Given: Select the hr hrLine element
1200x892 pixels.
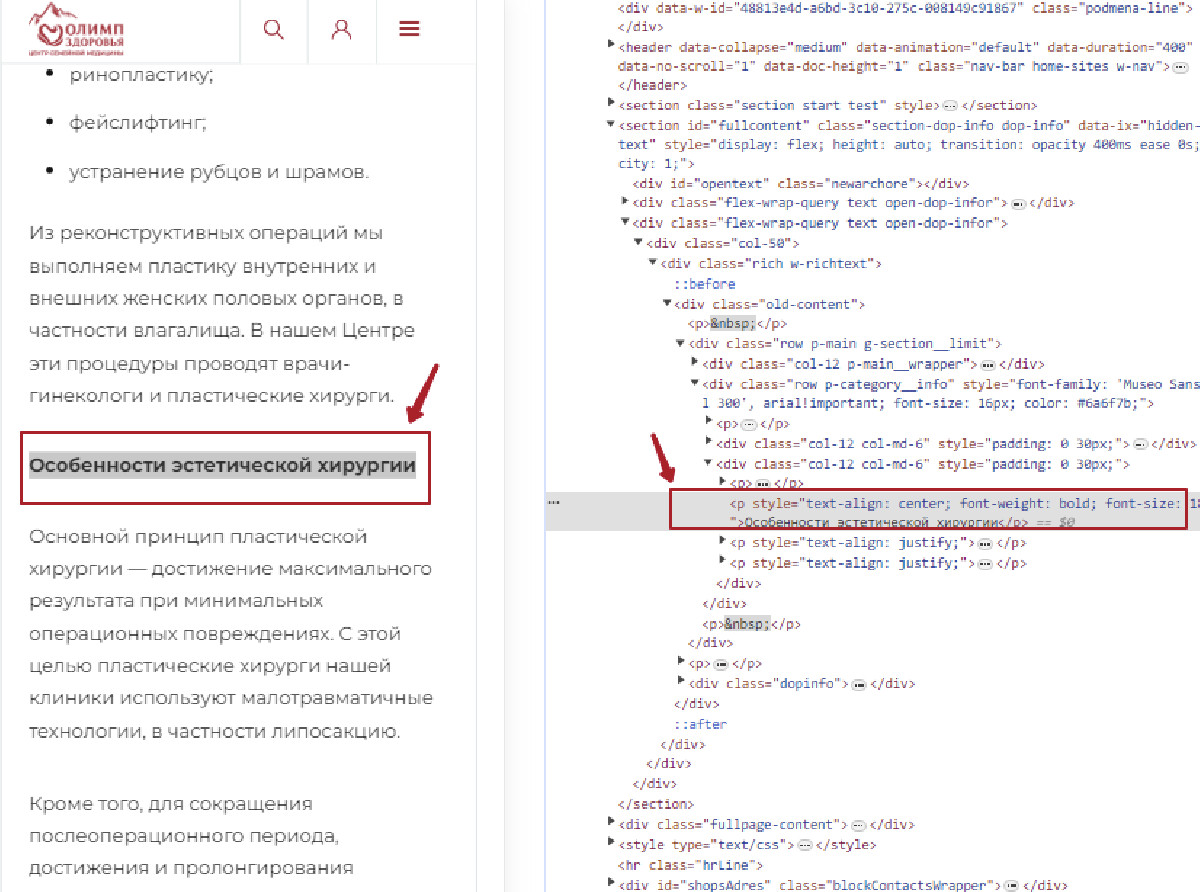Looking at the screenshot, I should (x=690, y=865).
